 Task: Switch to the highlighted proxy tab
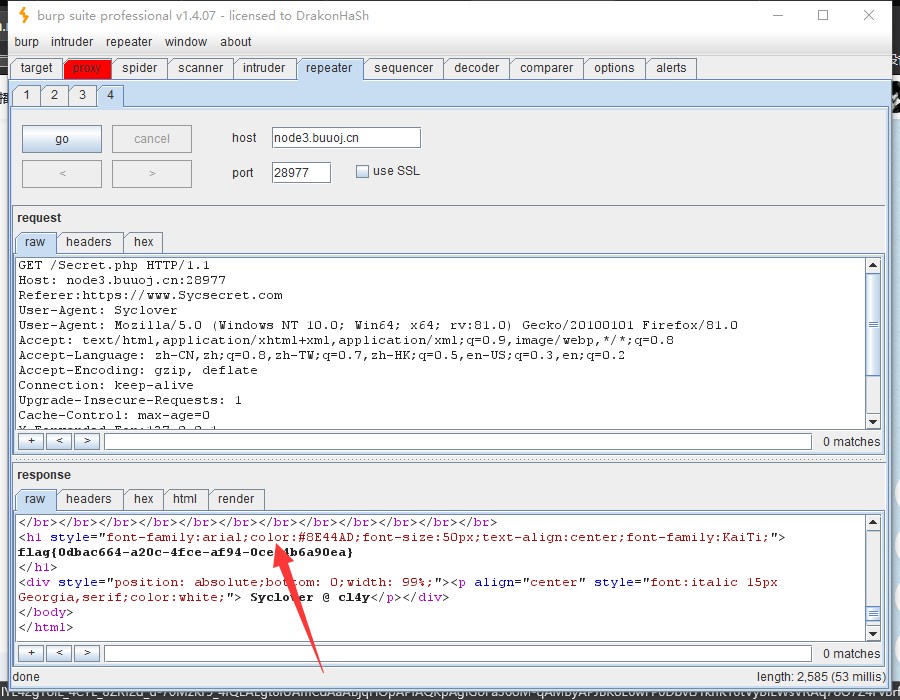click(x=87, y=68)
